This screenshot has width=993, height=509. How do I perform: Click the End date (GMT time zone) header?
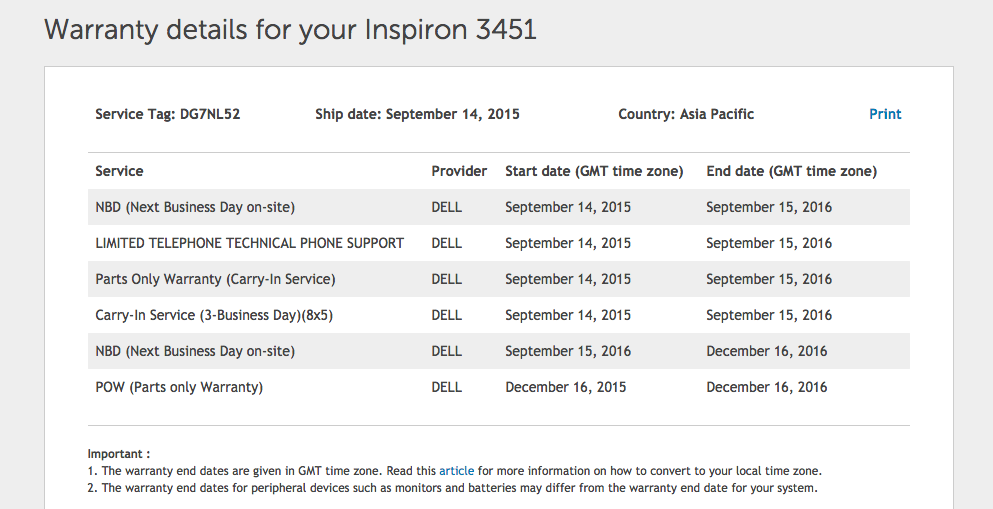tap(792, 171)
